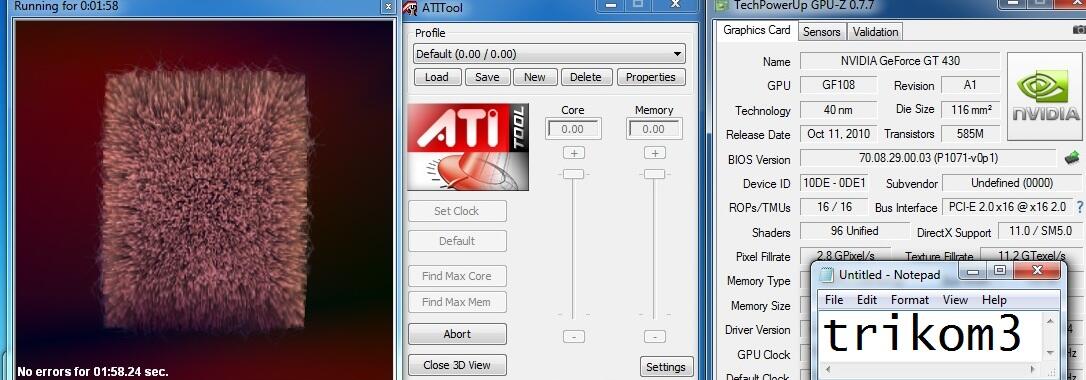Click the Load profile button

[437, 77]
